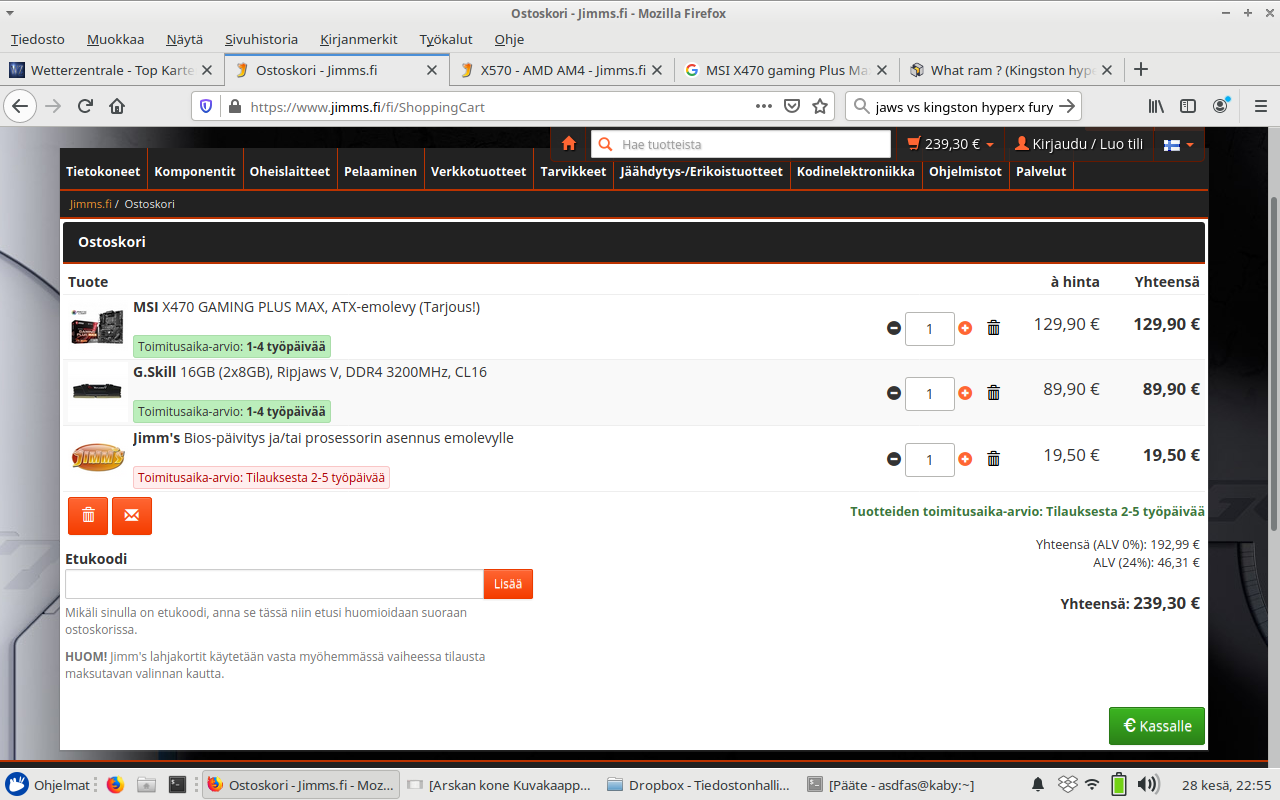Open the Firefox Library icon
The image size is (1280, 800).
1156,106
